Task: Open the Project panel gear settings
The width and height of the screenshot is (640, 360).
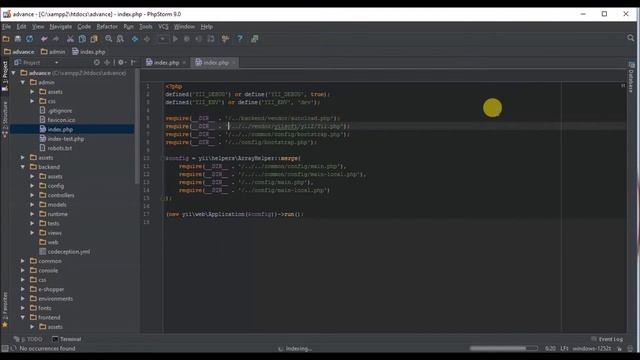Action: pyautogui.click(x=122, y=62)
